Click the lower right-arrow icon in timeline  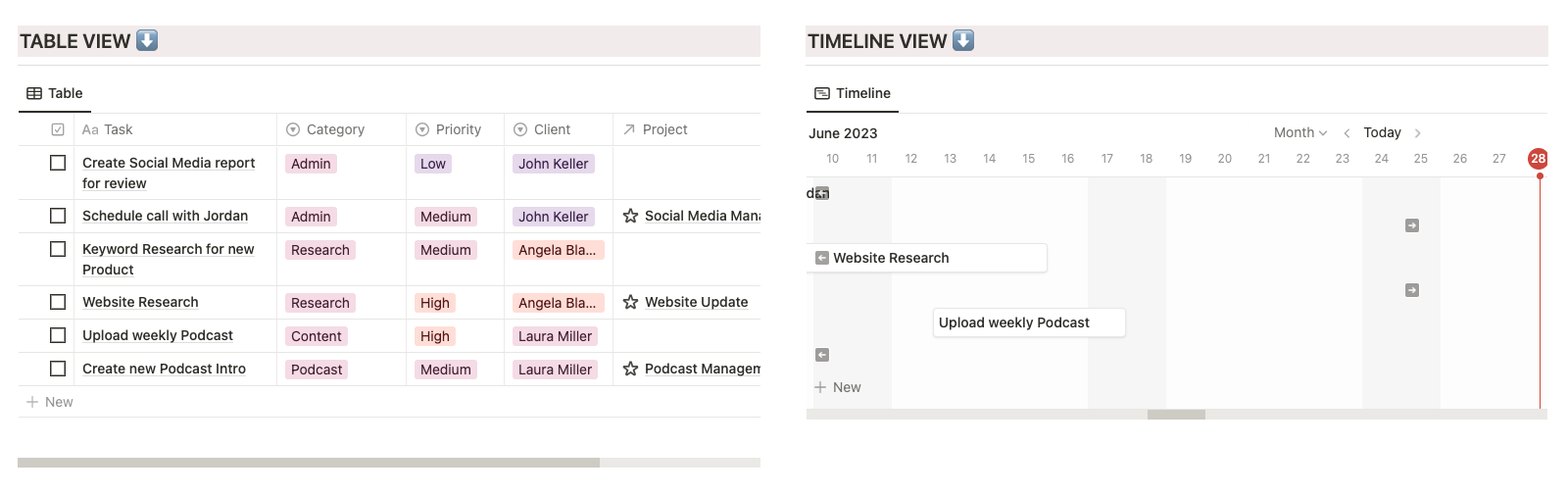(1412, 290)
